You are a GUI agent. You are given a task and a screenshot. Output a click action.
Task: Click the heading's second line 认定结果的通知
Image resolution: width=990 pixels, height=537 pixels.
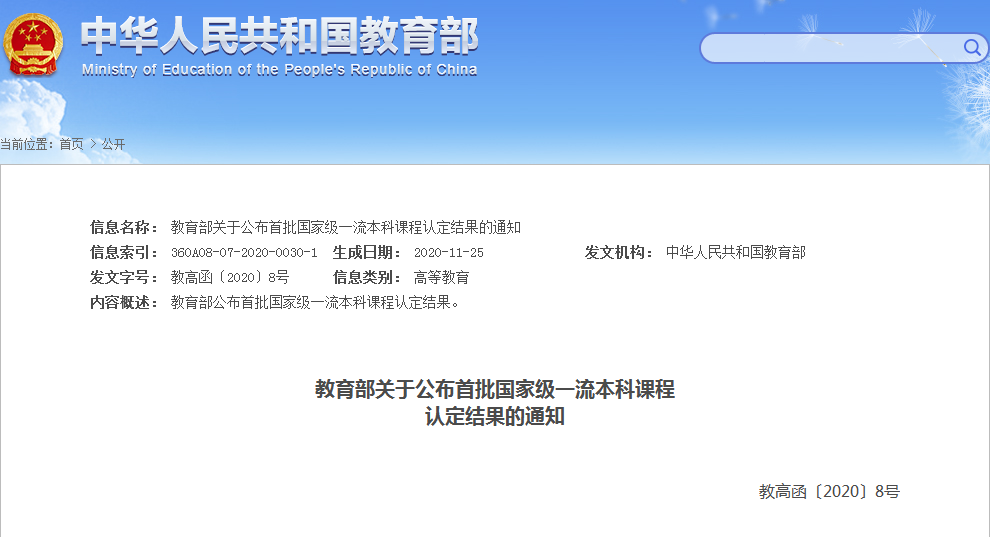coord(495,416)
